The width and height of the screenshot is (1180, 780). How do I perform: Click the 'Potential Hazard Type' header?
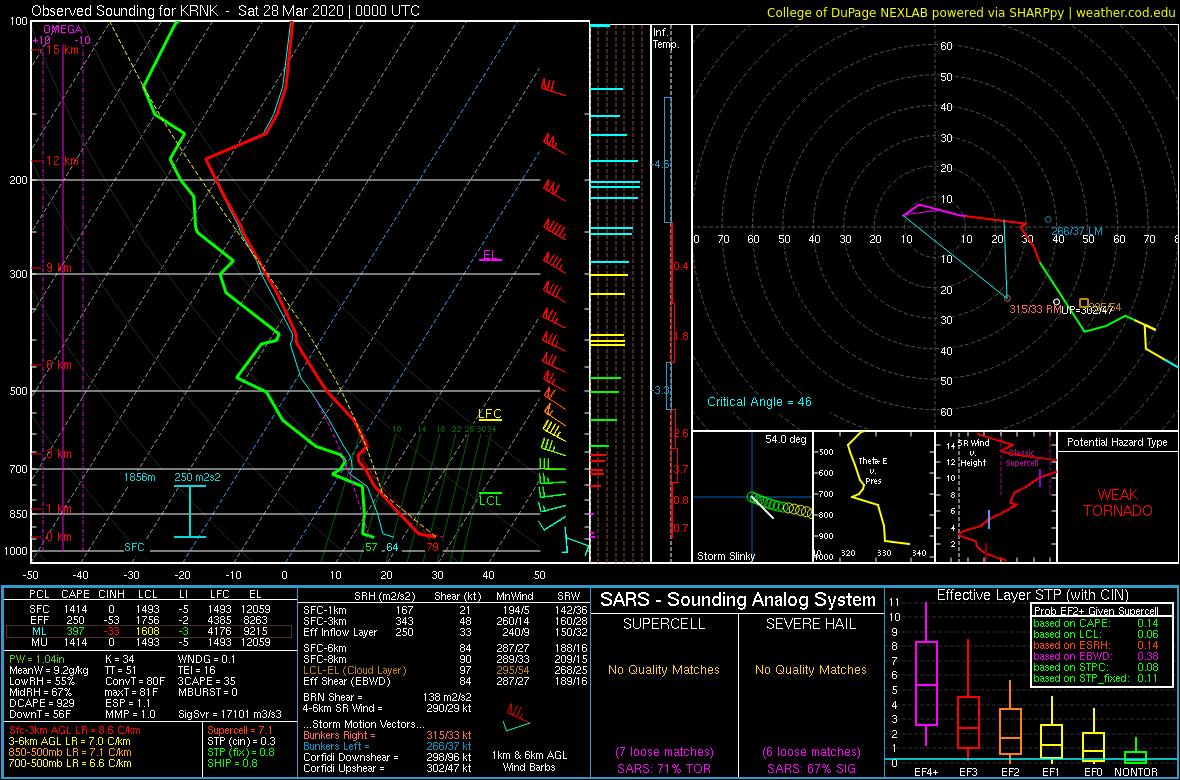pyautogui.click(x=1117, y=442)
